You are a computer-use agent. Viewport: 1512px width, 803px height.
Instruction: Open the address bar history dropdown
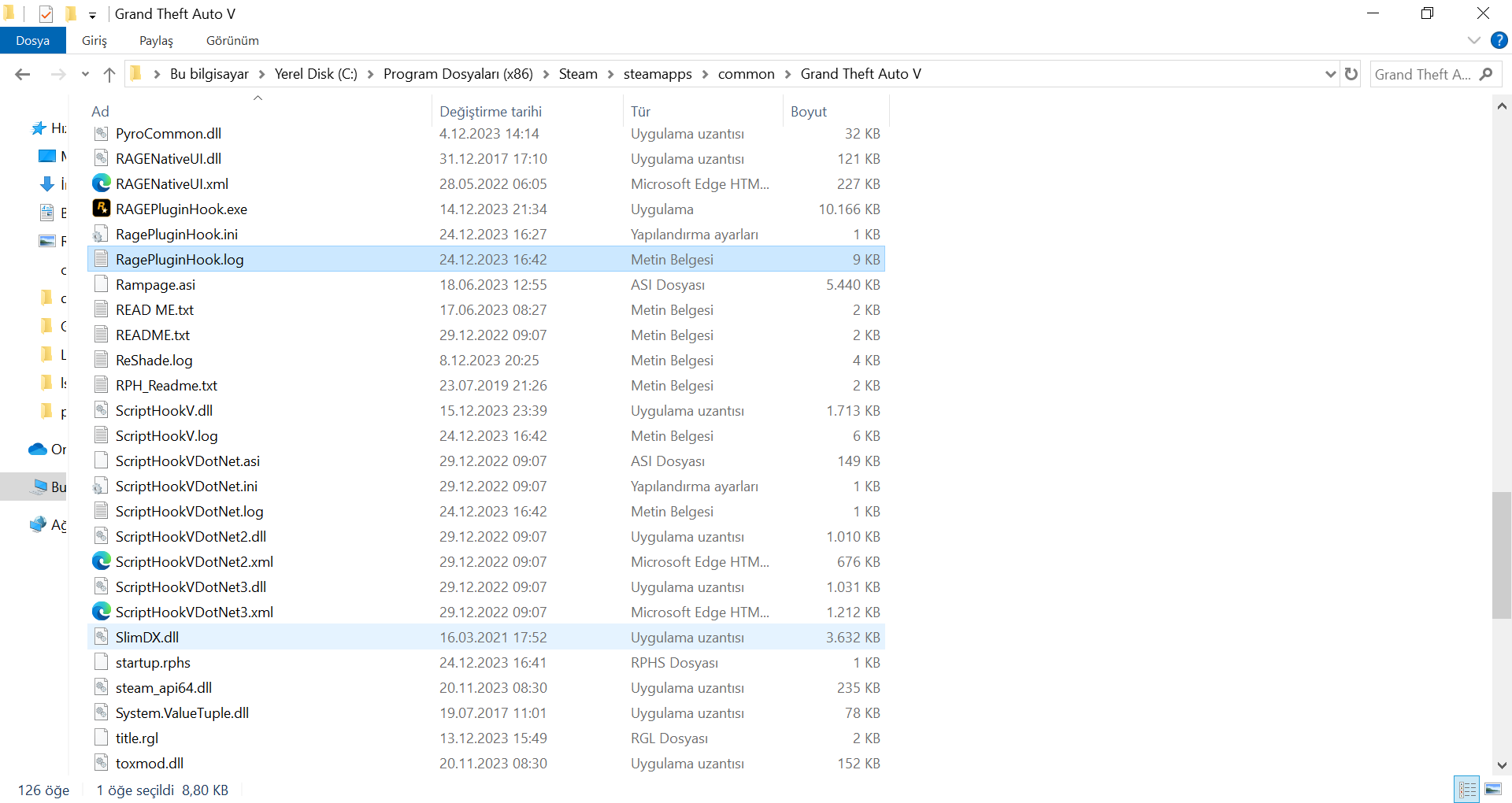pyautogui.click(x=1331, y=74)
